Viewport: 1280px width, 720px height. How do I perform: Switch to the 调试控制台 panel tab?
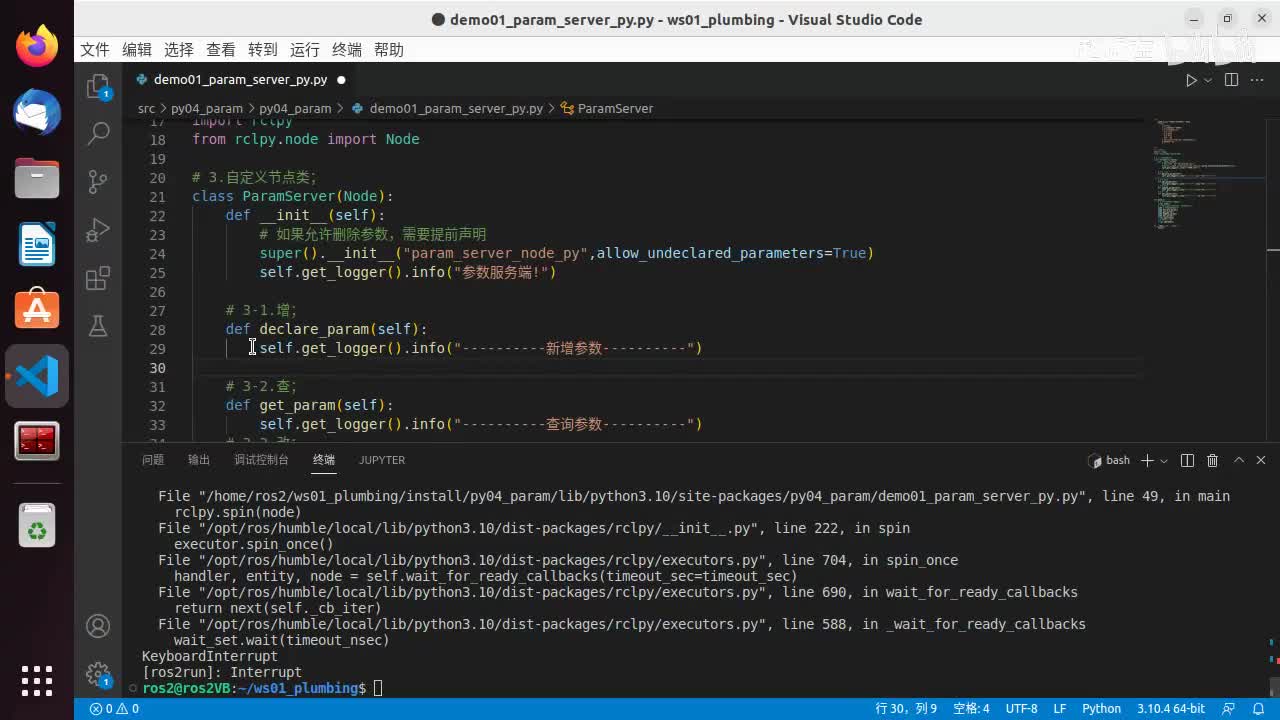pyautogui.click(x=261, y=460)
